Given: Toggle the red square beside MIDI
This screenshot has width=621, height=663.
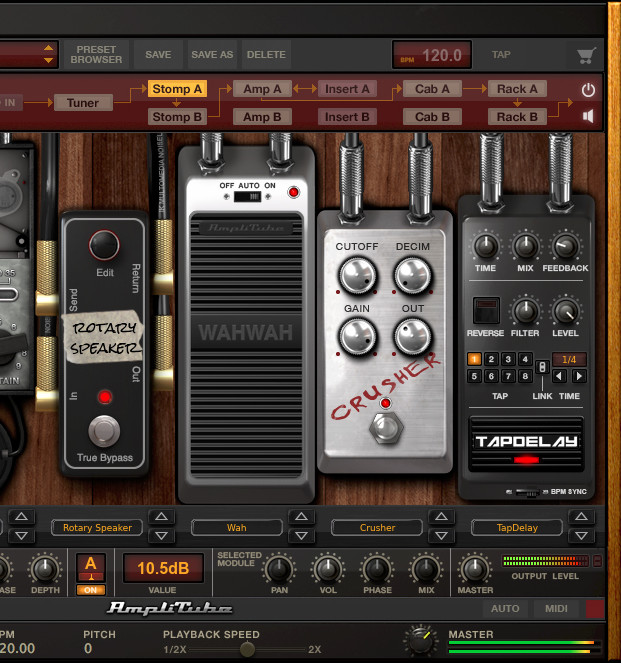Looking at the screenshot, I should pyautogui.click(x=595, y=609).
